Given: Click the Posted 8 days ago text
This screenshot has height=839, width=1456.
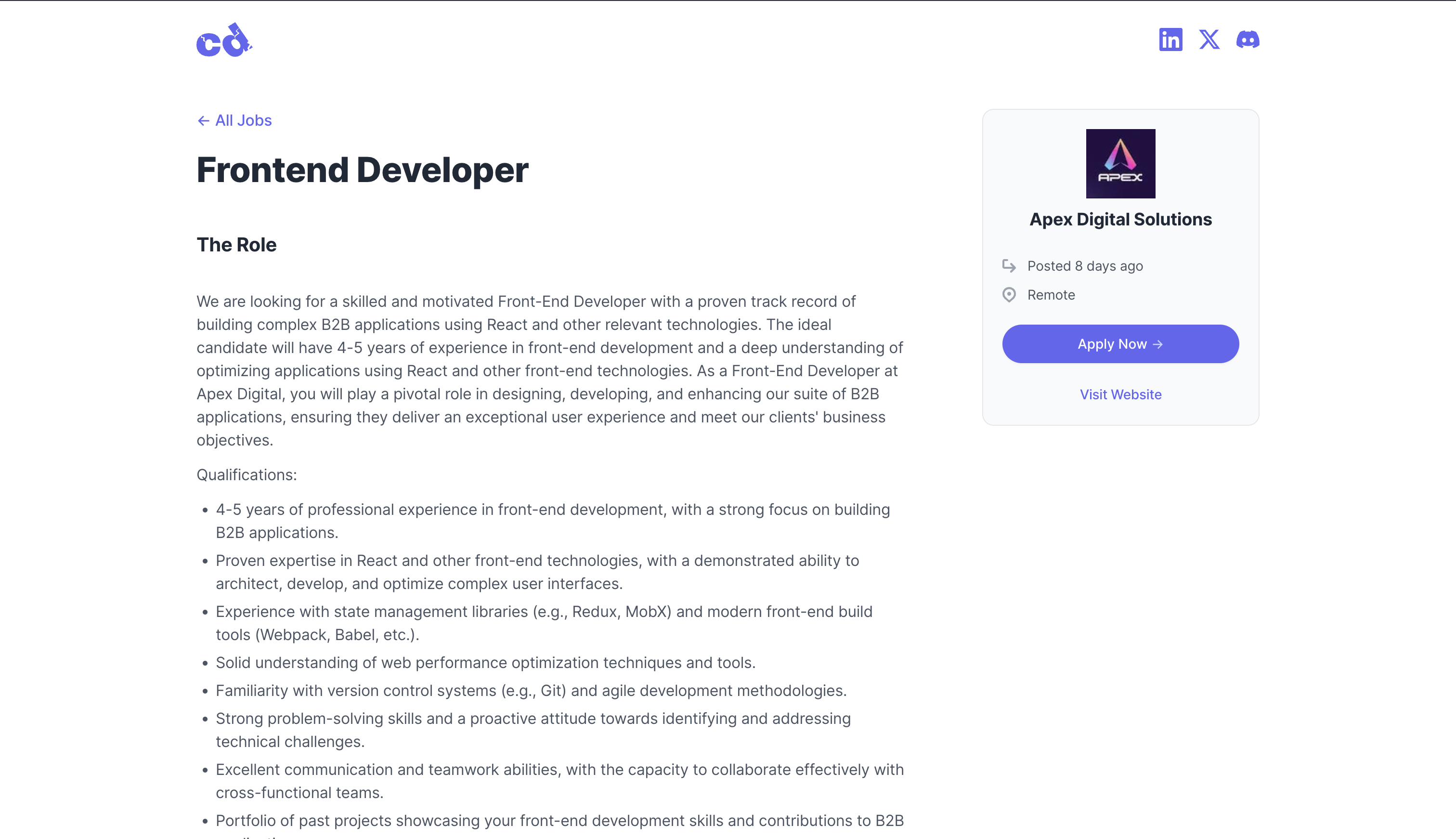Looking at the screenshot, I should [x=1085, y=266].
